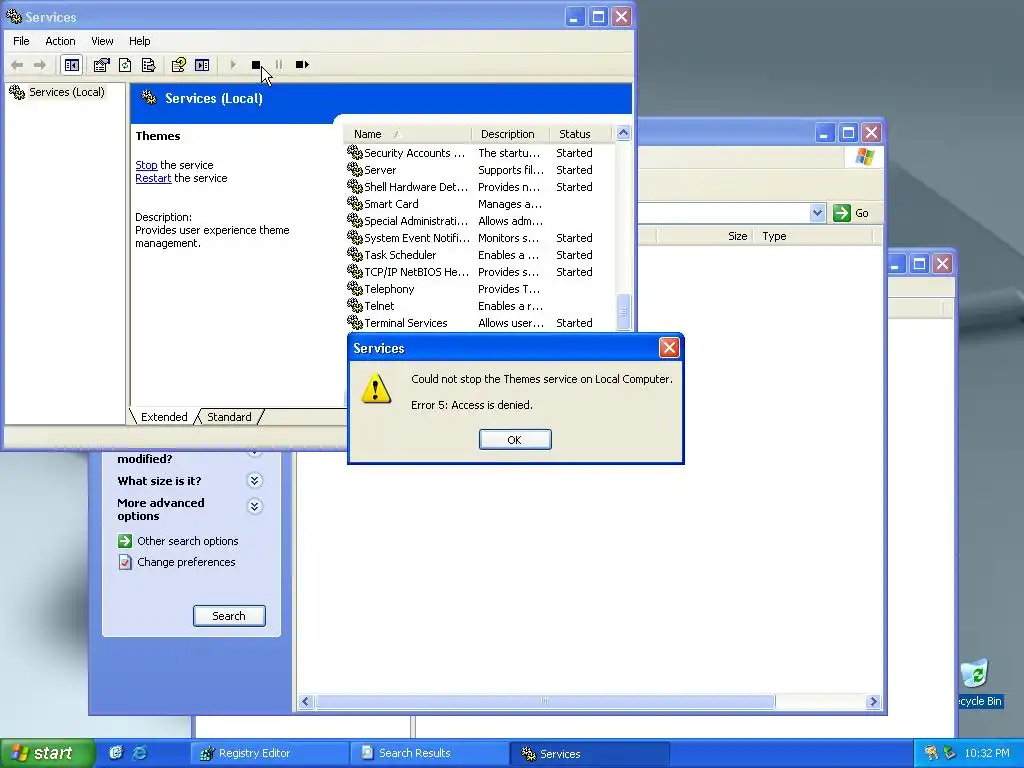Click Change preferences link
The height and width of the screenshot is (768, 1024).
click(186, 562)
